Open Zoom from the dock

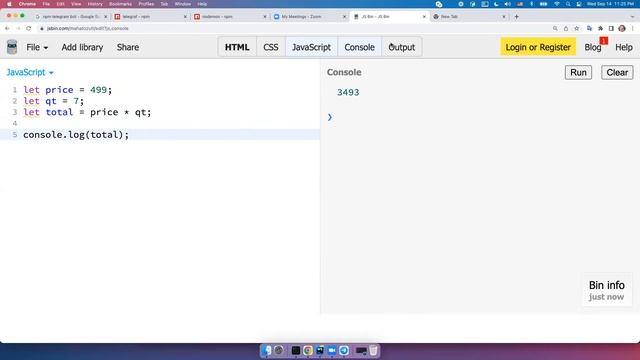[332, 350]
